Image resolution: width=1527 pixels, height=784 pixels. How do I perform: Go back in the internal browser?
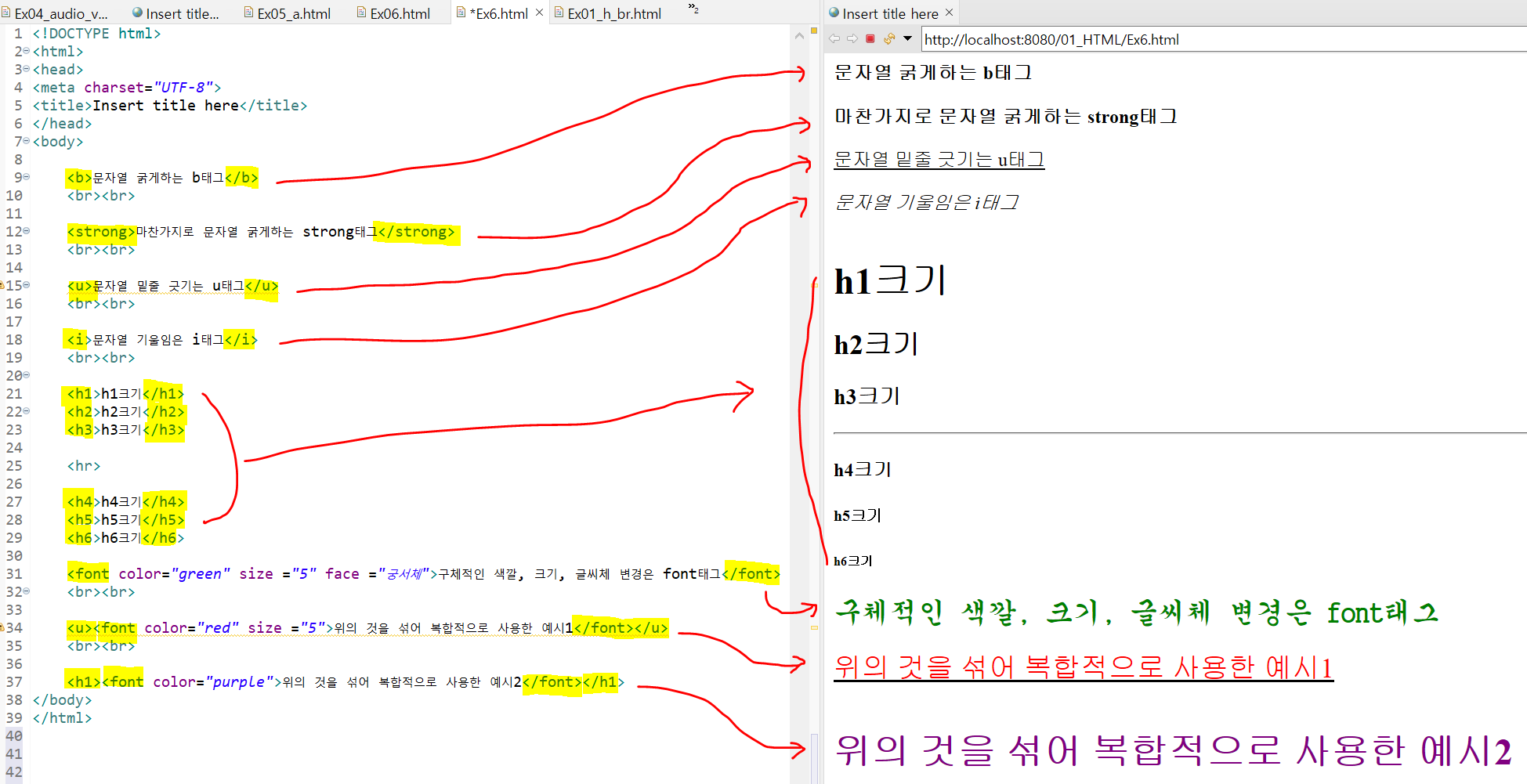click(834, 38)
